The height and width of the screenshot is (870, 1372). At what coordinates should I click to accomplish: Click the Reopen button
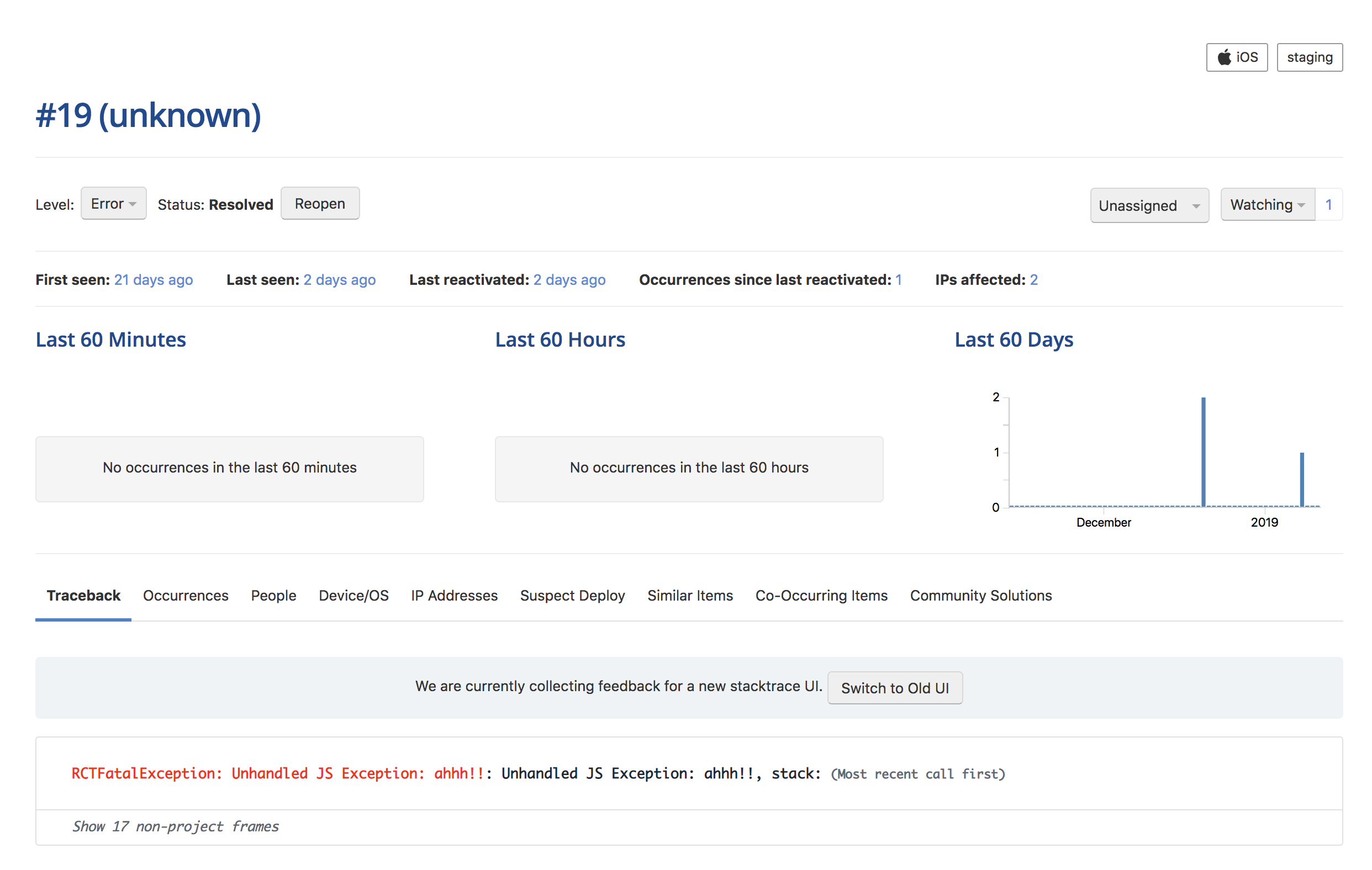[319, 203]
